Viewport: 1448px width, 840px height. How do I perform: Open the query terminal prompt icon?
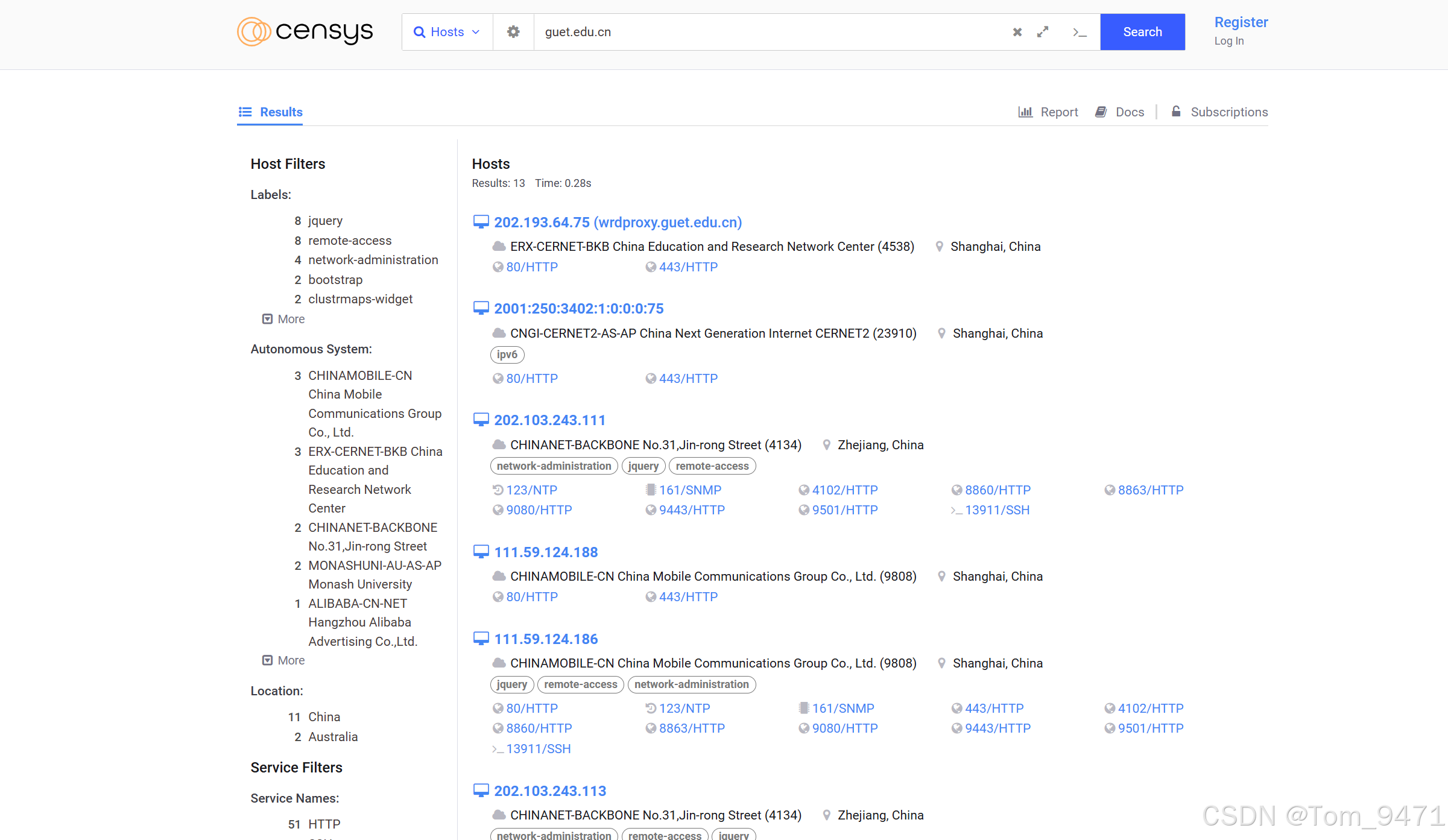tap(1080, 32)
